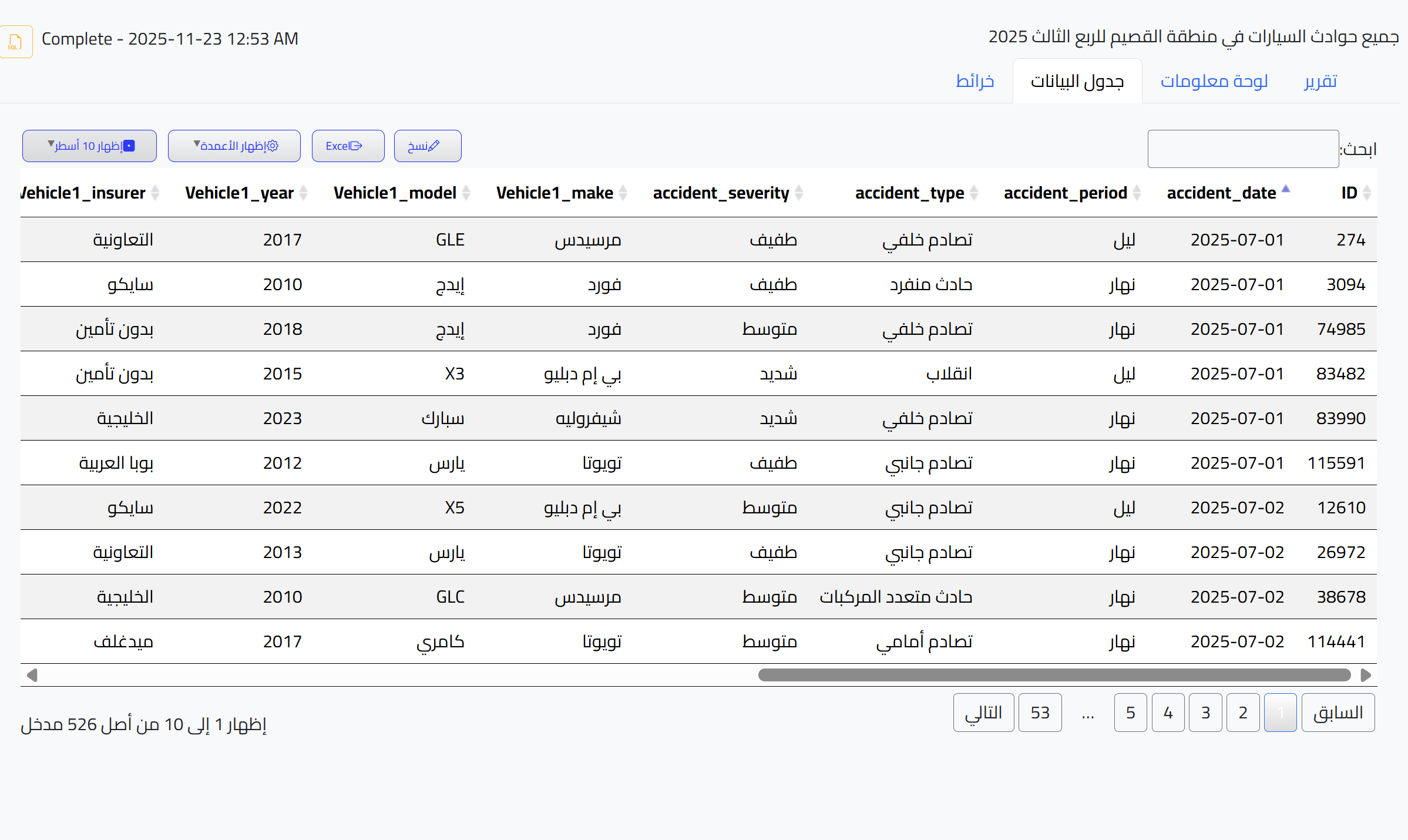Switch to the خرائط tab

pyautogui.click(x=974, y=80)
